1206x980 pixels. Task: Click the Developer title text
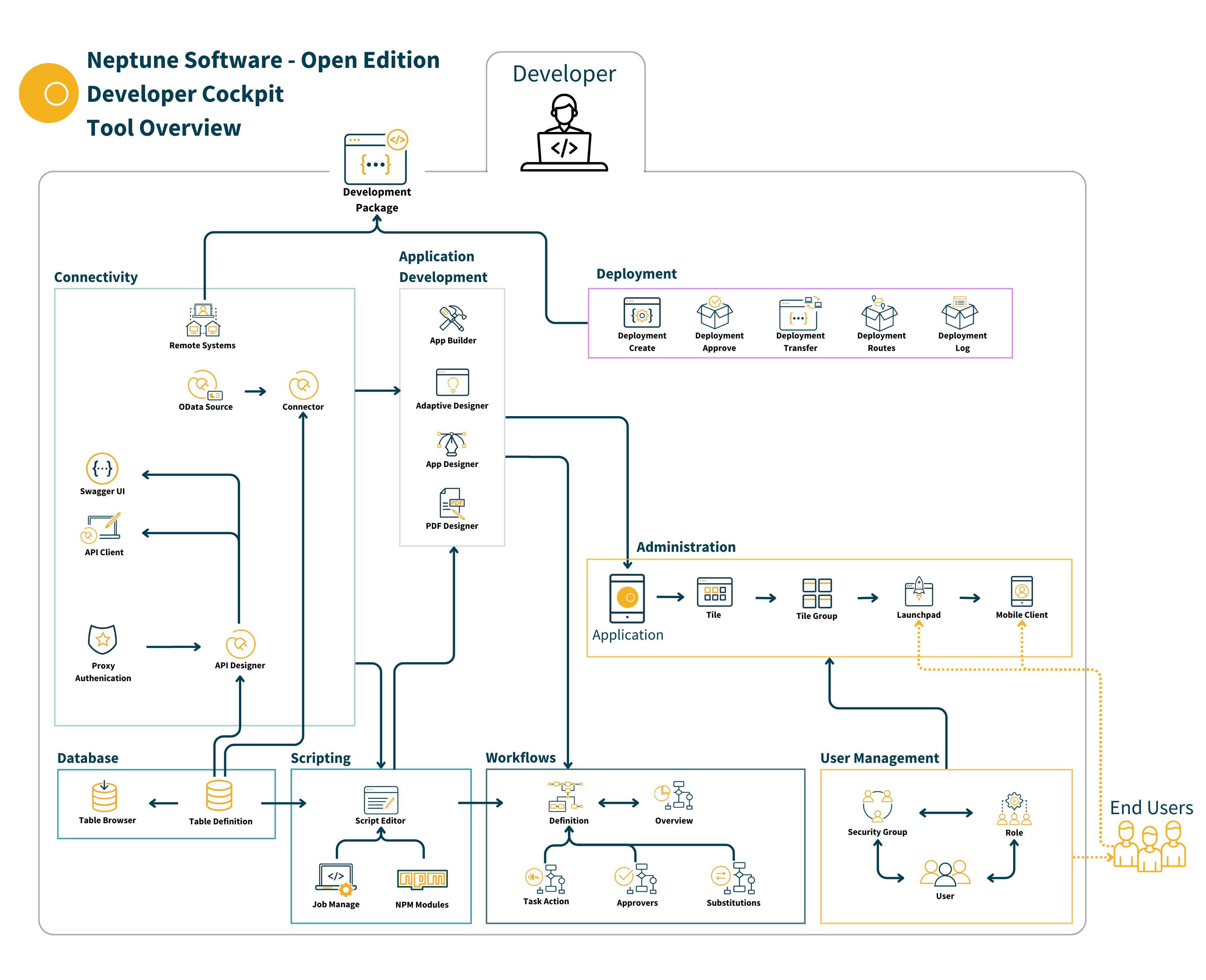coord(564,74)
